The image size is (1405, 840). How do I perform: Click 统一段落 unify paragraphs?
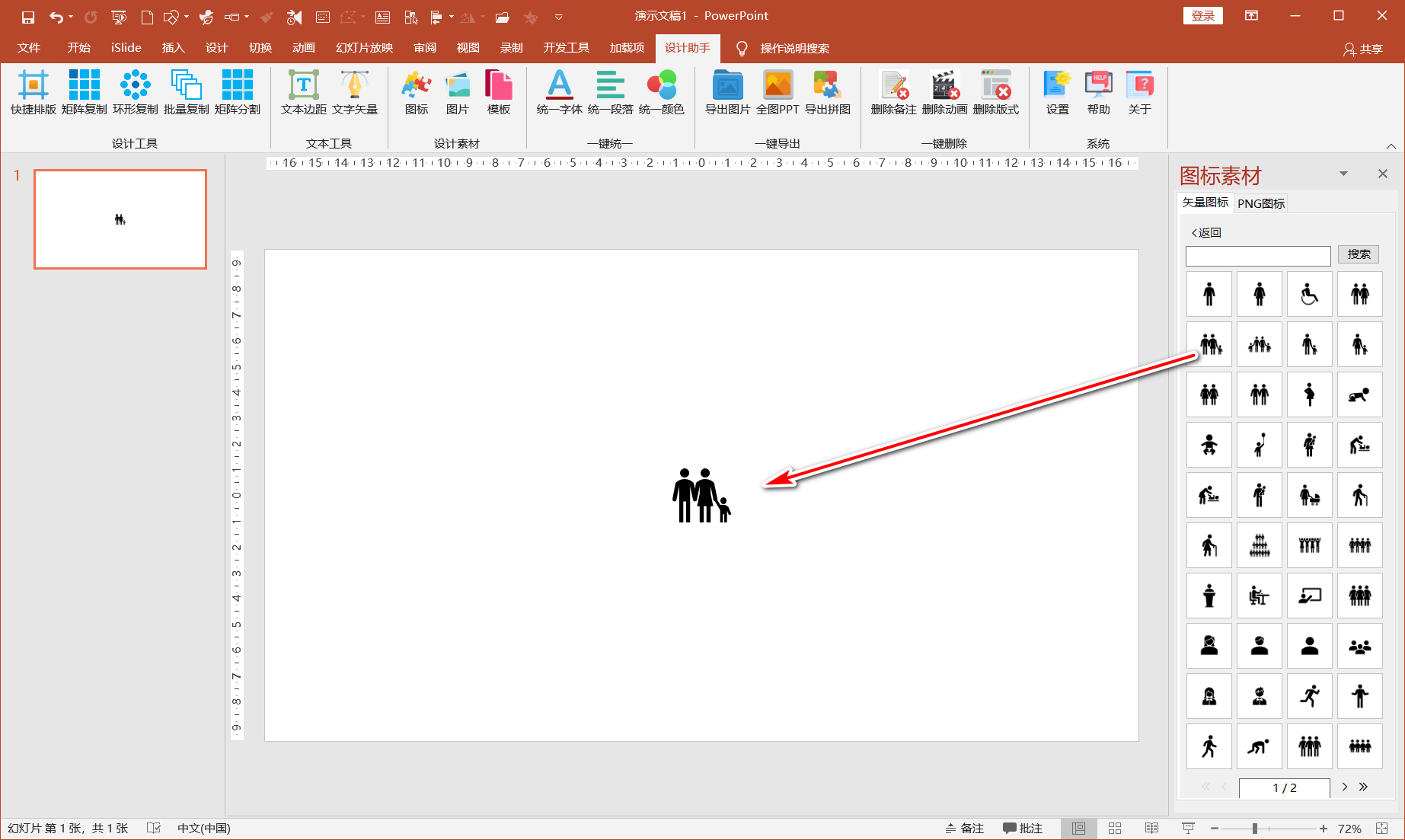[611, 92]
